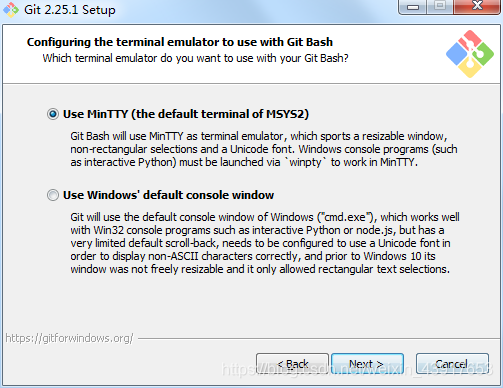Click the "Use MinTTY (the default terminal of MSYS2)" label

pyautogui.click(x=186, y=114)
